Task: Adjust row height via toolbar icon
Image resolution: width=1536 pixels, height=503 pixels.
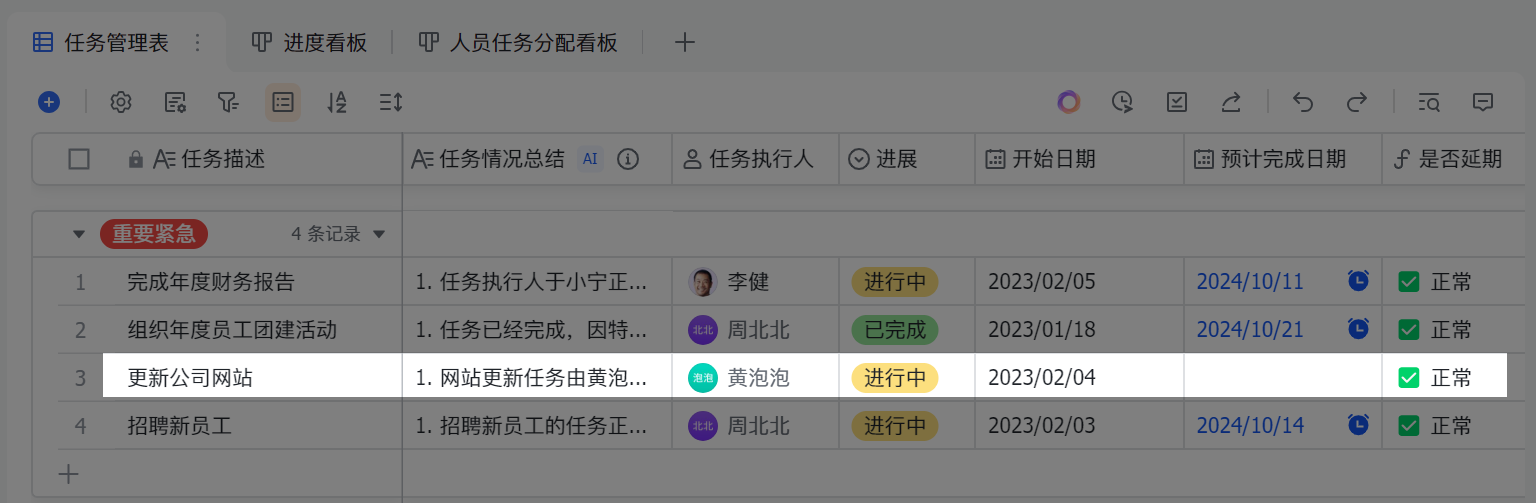Action: click(x=390, y=102)
